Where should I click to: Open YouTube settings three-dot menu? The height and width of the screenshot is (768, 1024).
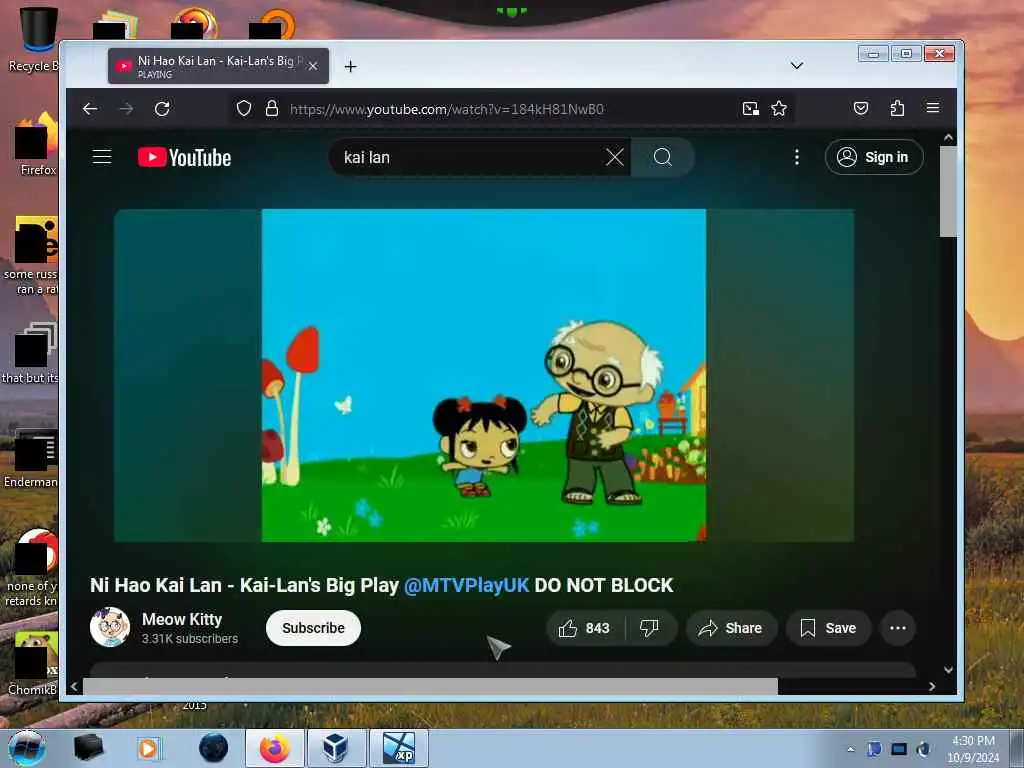(797, 157)
